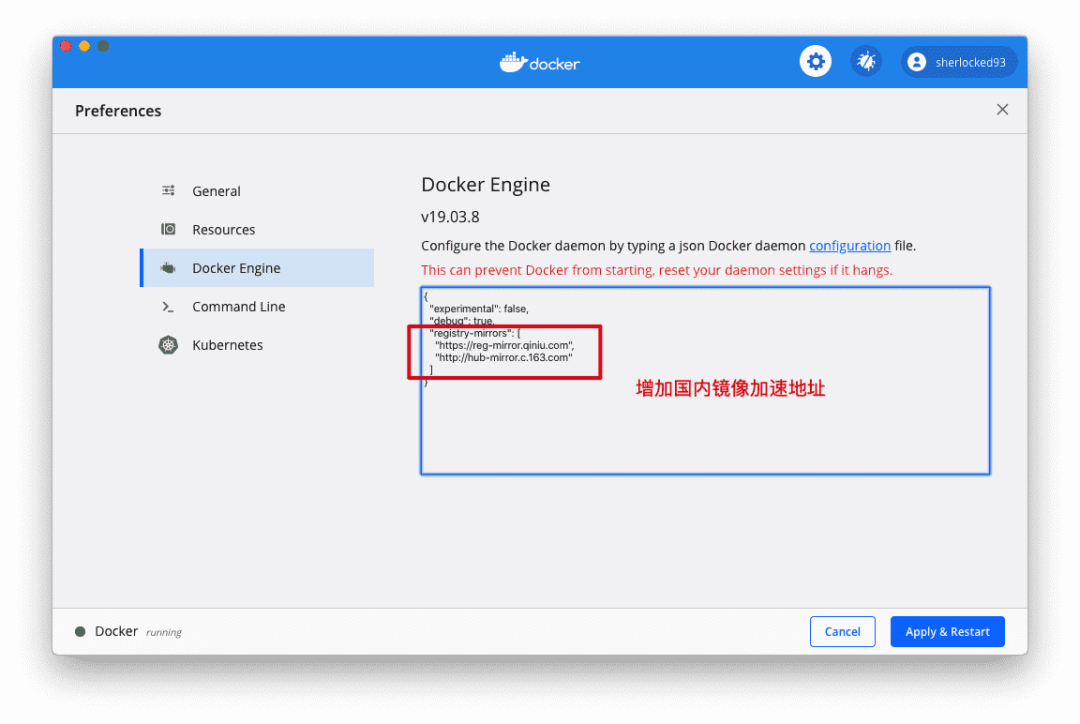Click the Docker Engine whale icon
The height and width of the screenshot is (724, 1080).
(168, 267)
